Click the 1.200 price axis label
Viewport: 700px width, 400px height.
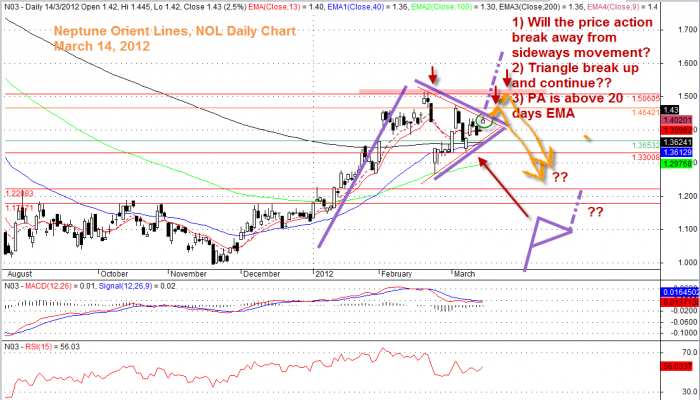click(x=687, y=196)
